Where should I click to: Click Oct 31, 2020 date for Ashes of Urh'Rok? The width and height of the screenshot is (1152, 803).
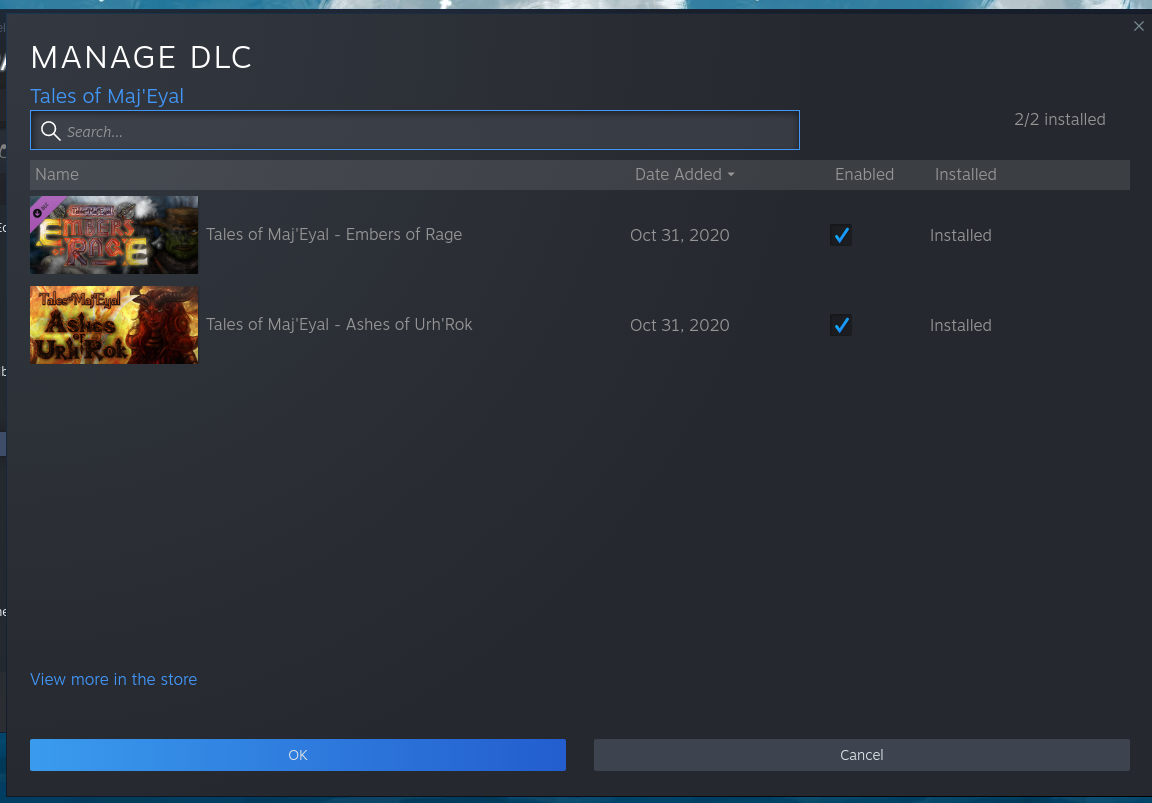coord(680,325)
